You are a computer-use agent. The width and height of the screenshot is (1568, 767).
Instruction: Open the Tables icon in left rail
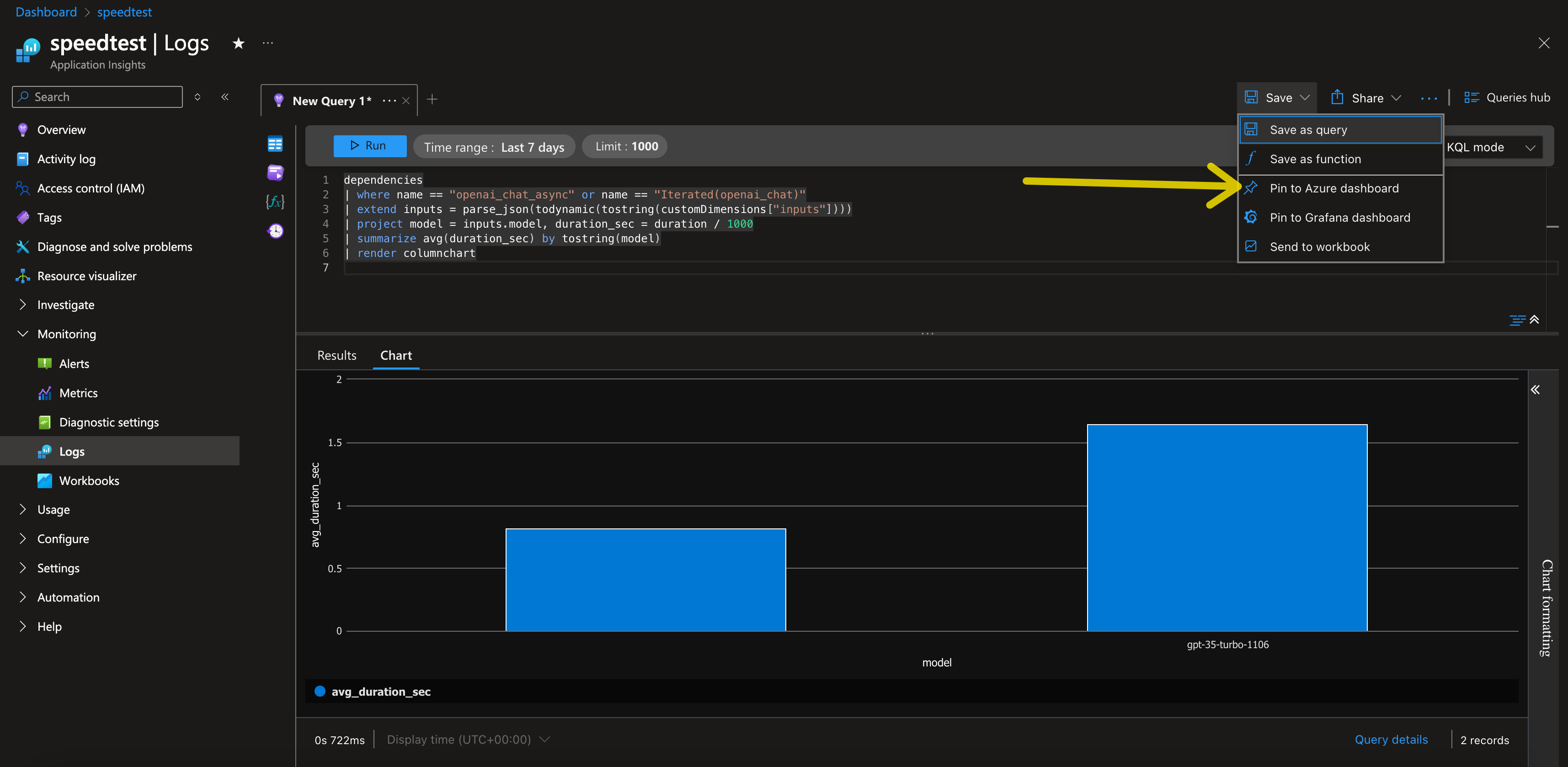pyautogui.click(x=275, y=144)
